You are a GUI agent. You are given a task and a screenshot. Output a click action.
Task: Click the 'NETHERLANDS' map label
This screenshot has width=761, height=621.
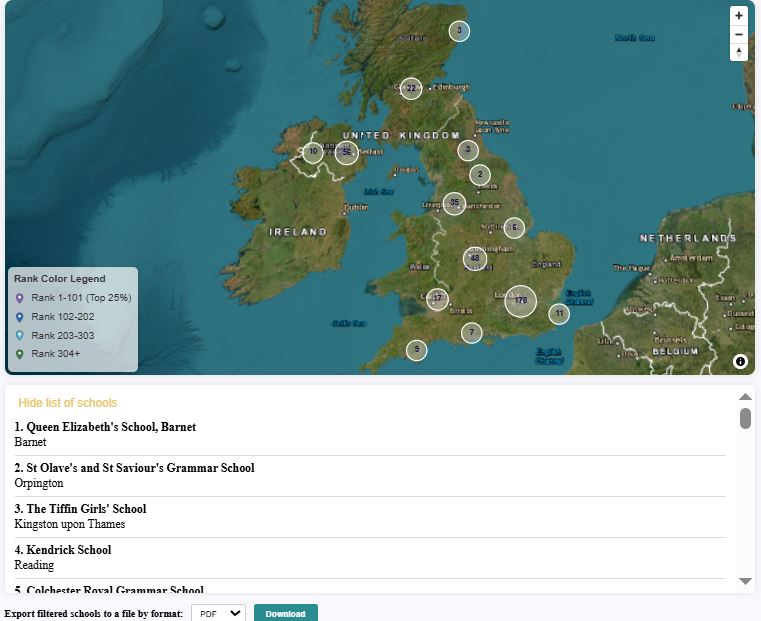688,238
